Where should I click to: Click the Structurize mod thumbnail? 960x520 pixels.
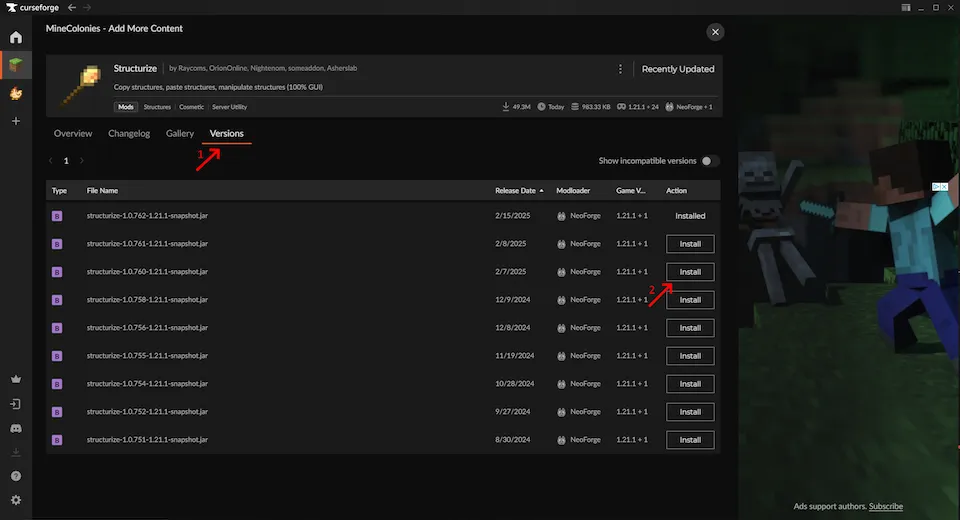pos(80,85)
